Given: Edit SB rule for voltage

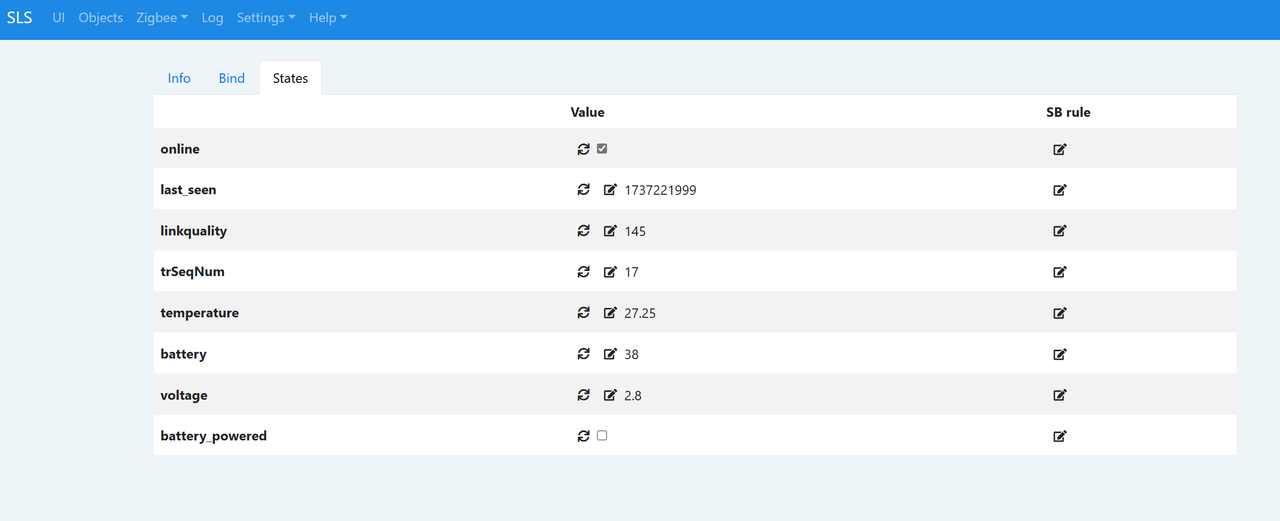Looking at the screenshot, I should tap(1060, 395).
